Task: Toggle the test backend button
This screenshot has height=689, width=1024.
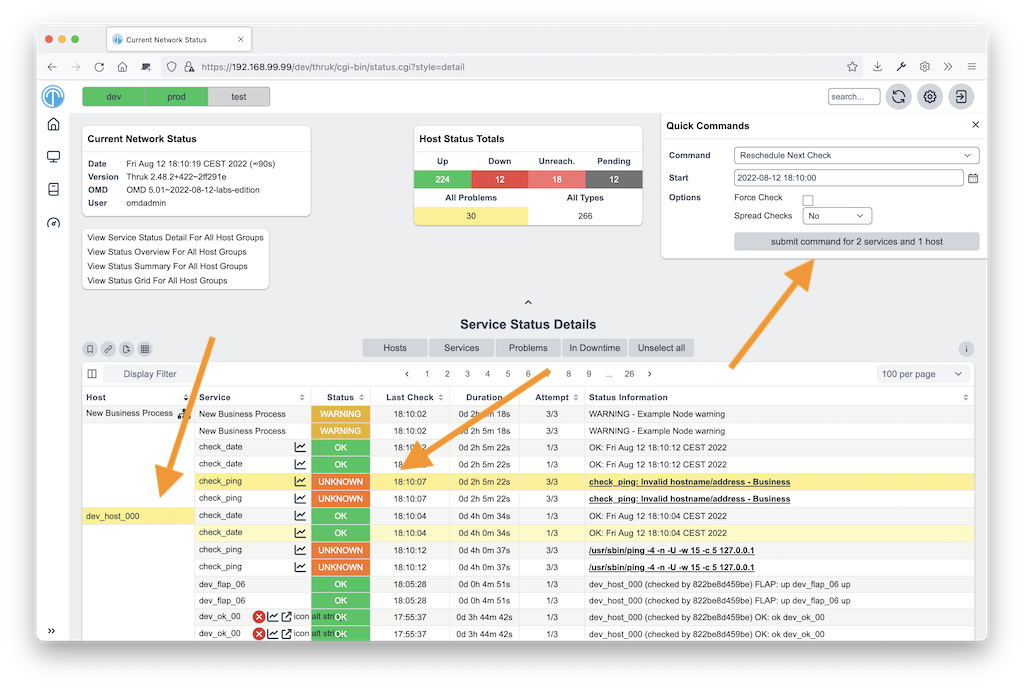Action: coord(238,97)
